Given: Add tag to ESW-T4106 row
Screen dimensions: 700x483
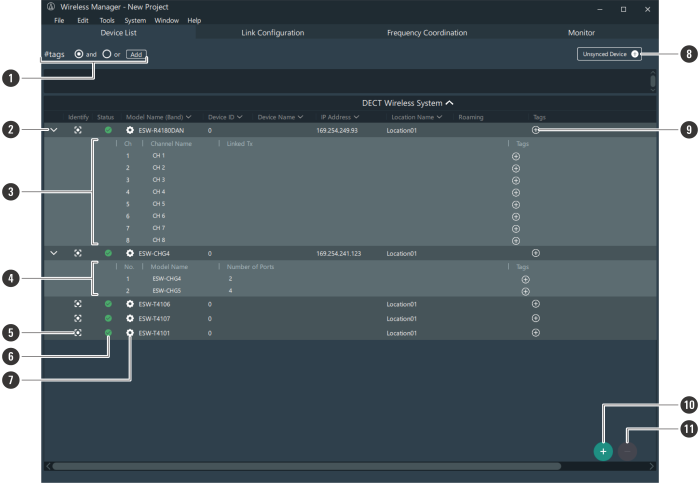Looking at the screenshot, I should tap(536, 304).
